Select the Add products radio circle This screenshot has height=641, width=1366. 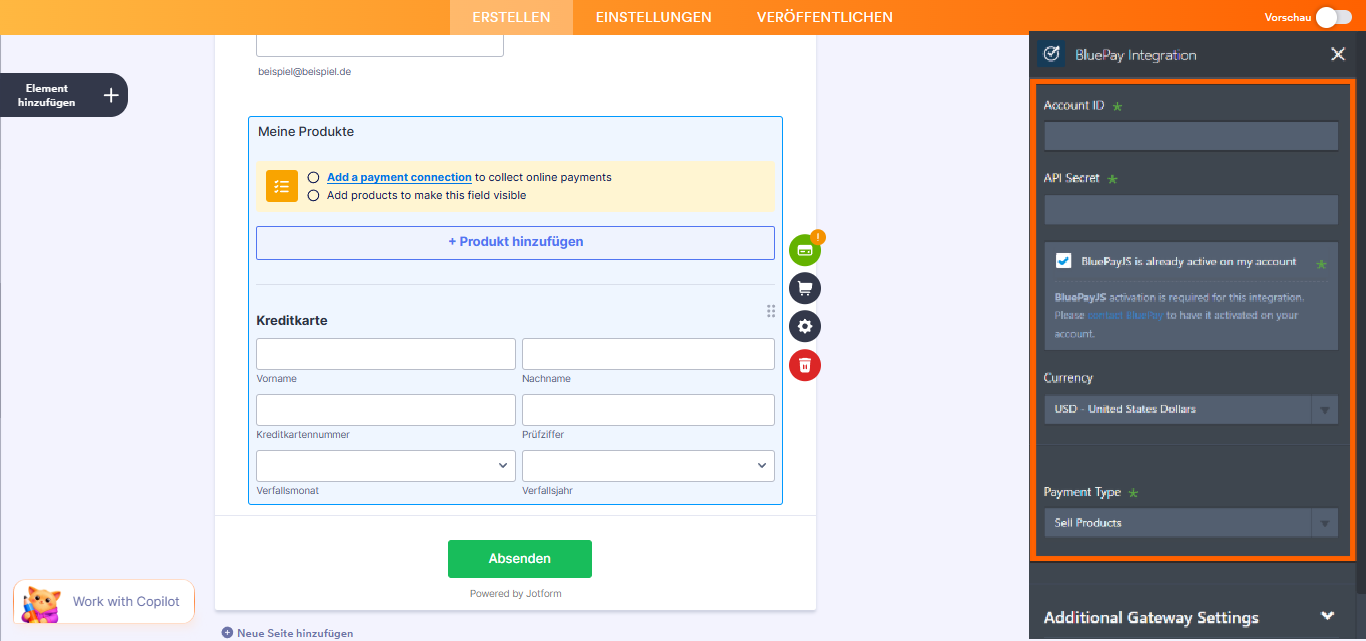(x=314, y=196)
